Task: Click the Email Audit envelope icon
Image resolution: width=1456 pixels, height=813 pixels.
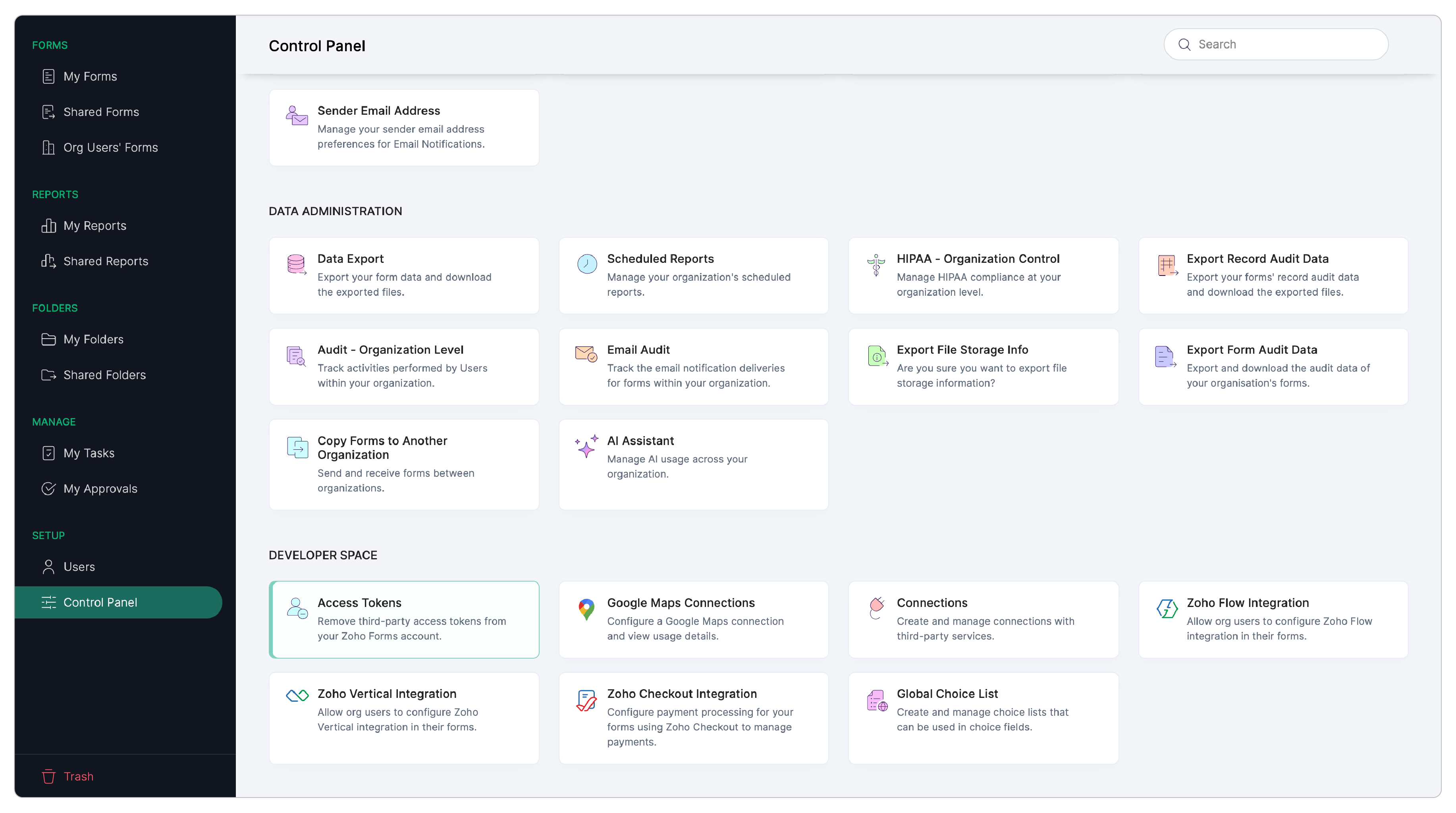Action: (586, 355)
